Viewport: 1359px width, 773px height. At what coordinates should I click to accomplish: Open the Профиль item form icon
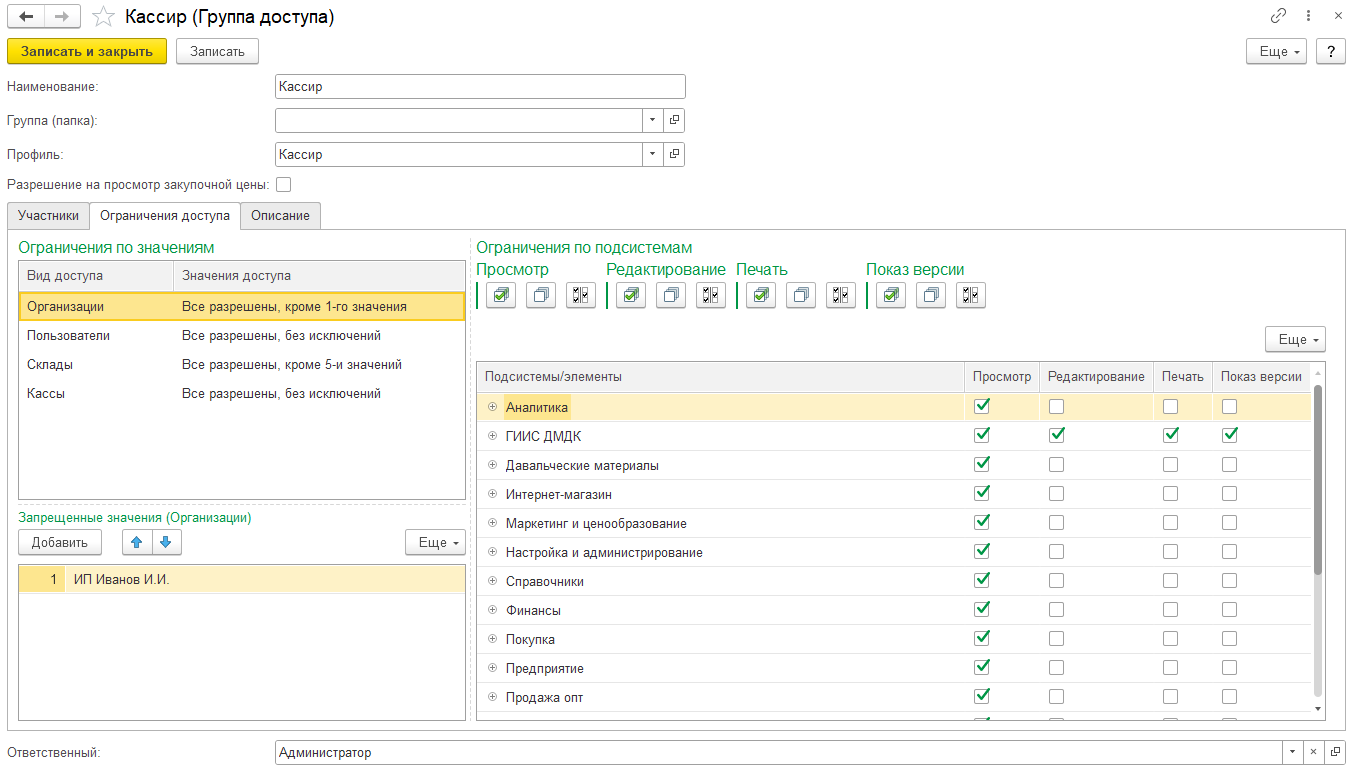[674, 155]
